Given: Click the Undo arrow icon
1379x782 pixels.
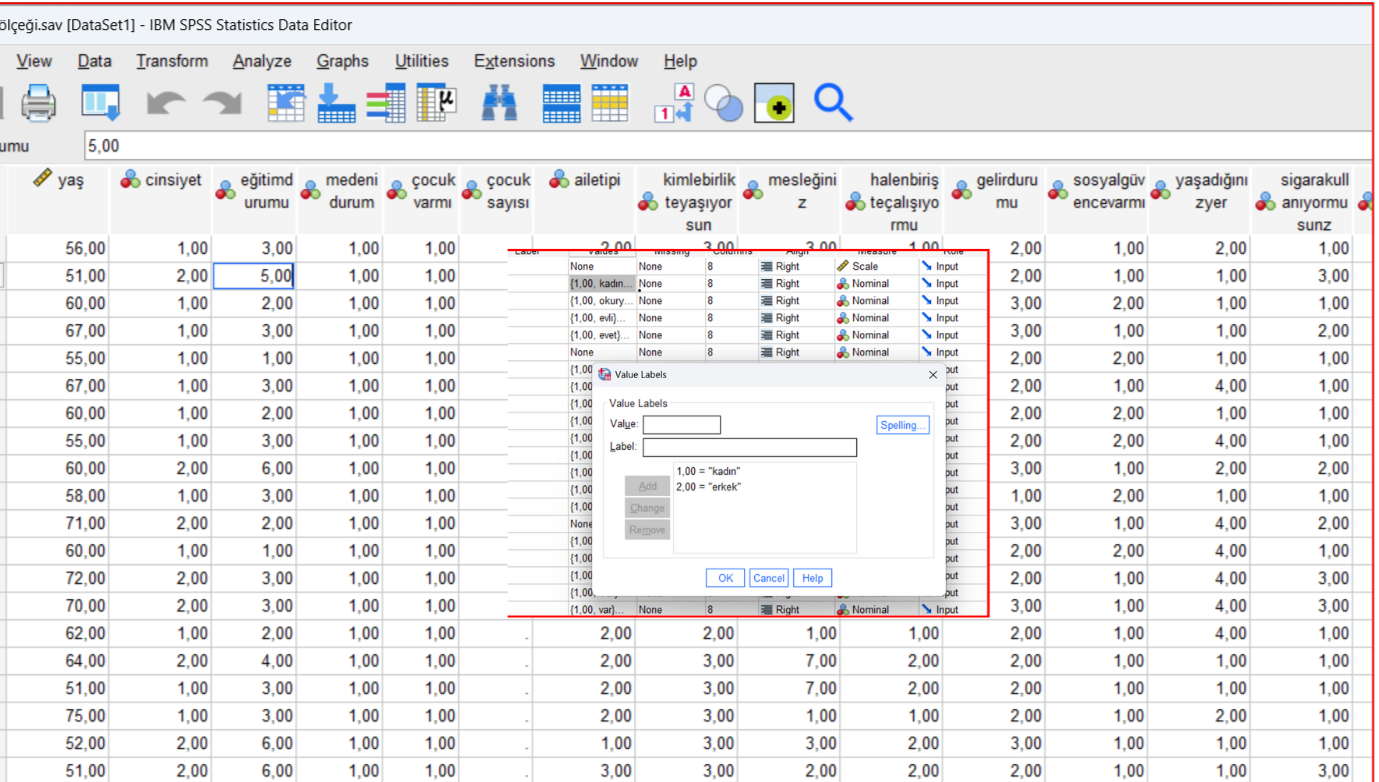Looking at the screenshot, I should (166, 102).
